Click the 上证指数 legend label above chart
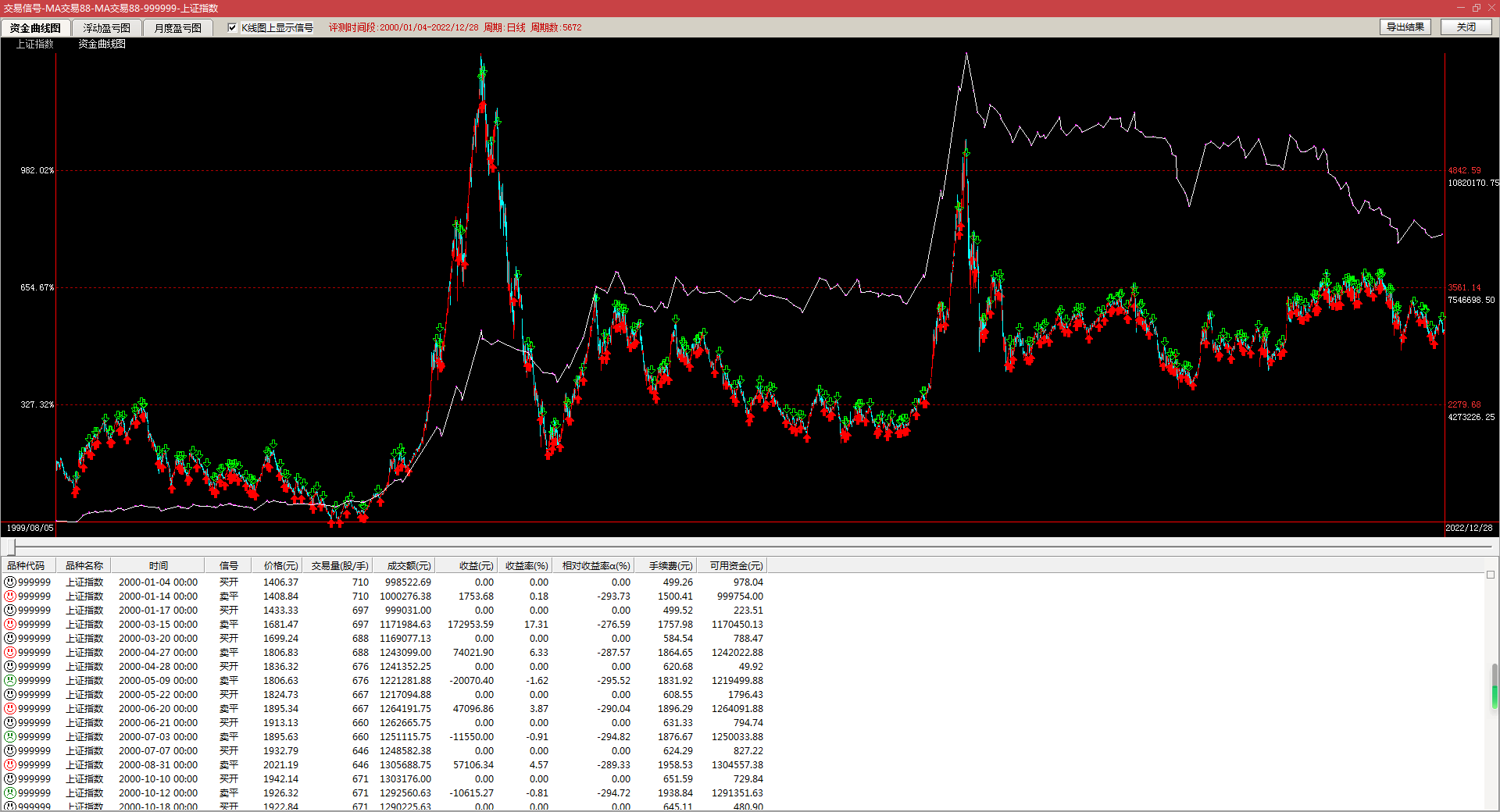Screen dimensions: 1500x812 tap(35, 45)
